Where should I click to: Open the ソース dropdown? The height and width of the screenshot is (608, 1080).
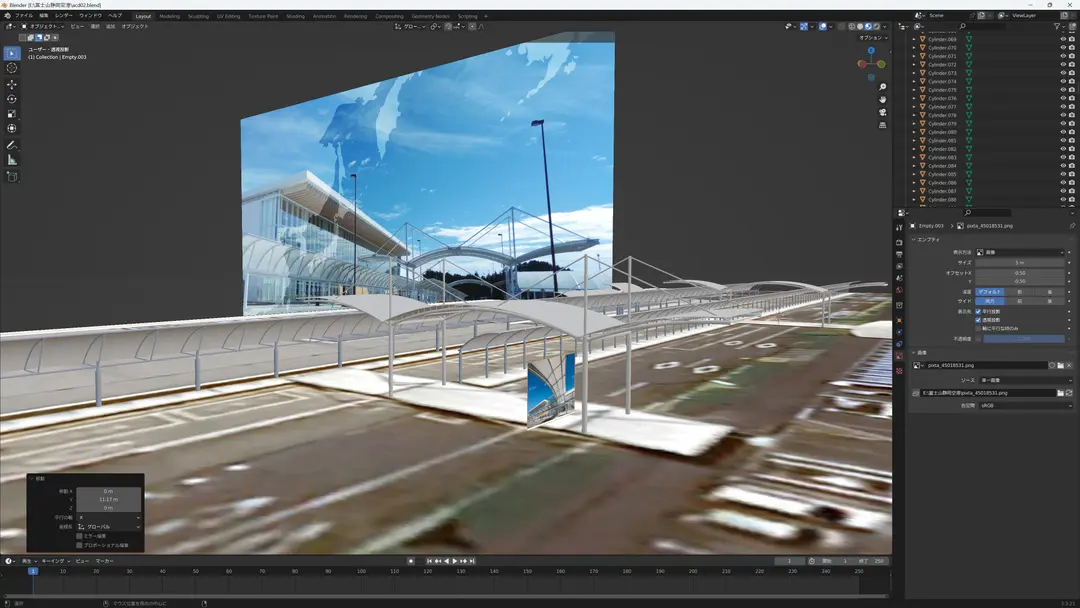coord(1026,380)
